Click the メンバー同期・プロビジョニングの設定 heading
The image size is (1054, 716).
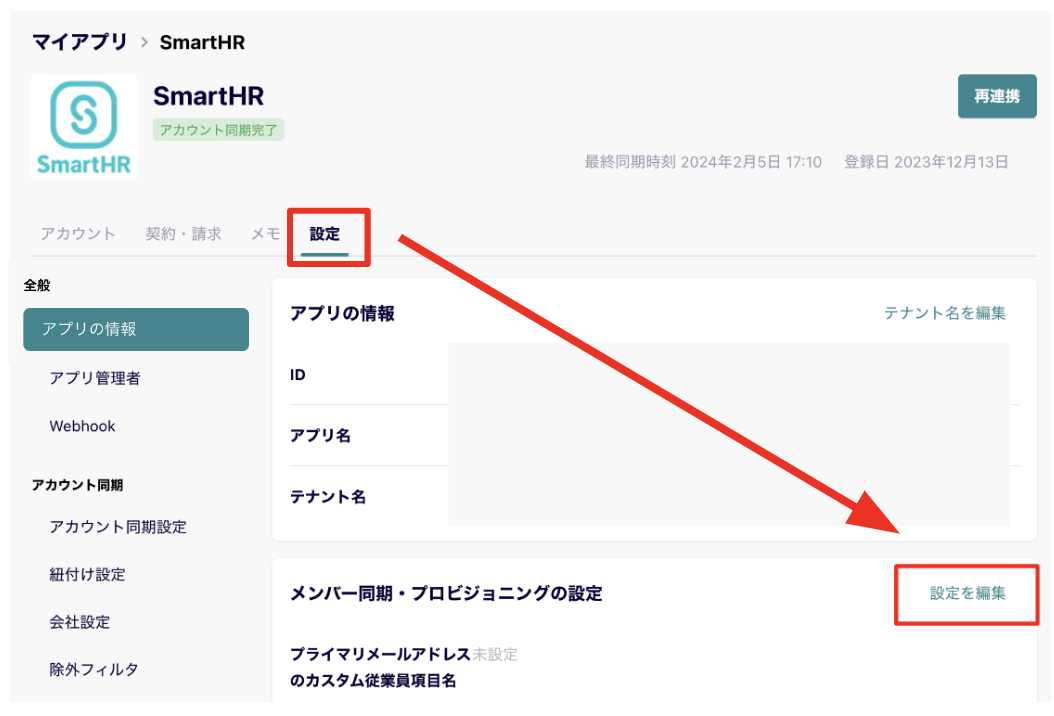tap(446, 594)
